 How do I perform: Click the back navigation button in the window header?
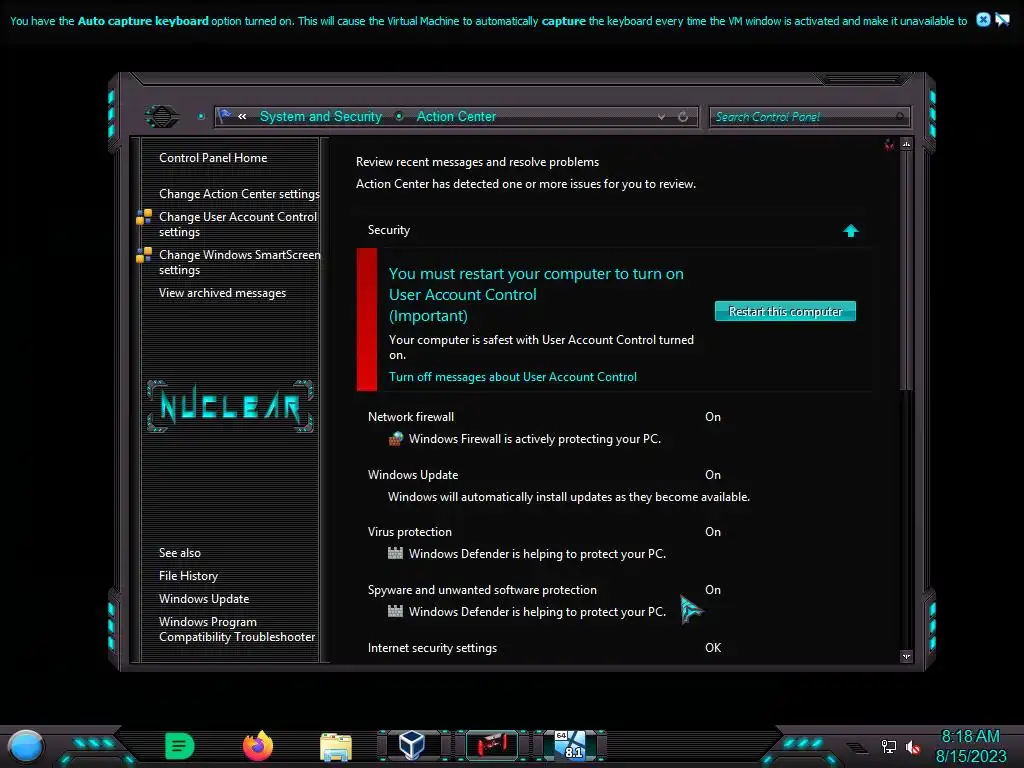pos(162,117)
